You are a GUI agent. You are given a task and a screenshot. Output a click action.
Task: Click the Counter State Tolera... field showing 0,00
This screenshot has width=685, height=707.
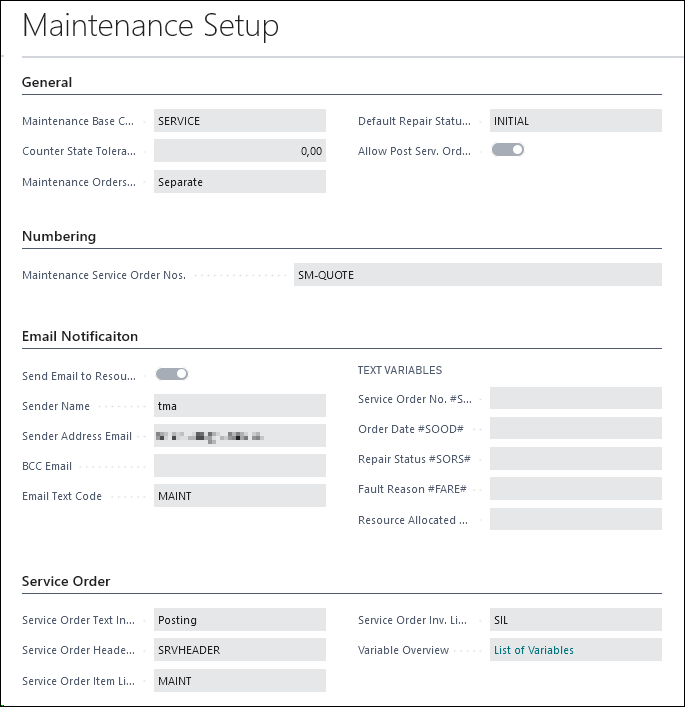point(239,151)
